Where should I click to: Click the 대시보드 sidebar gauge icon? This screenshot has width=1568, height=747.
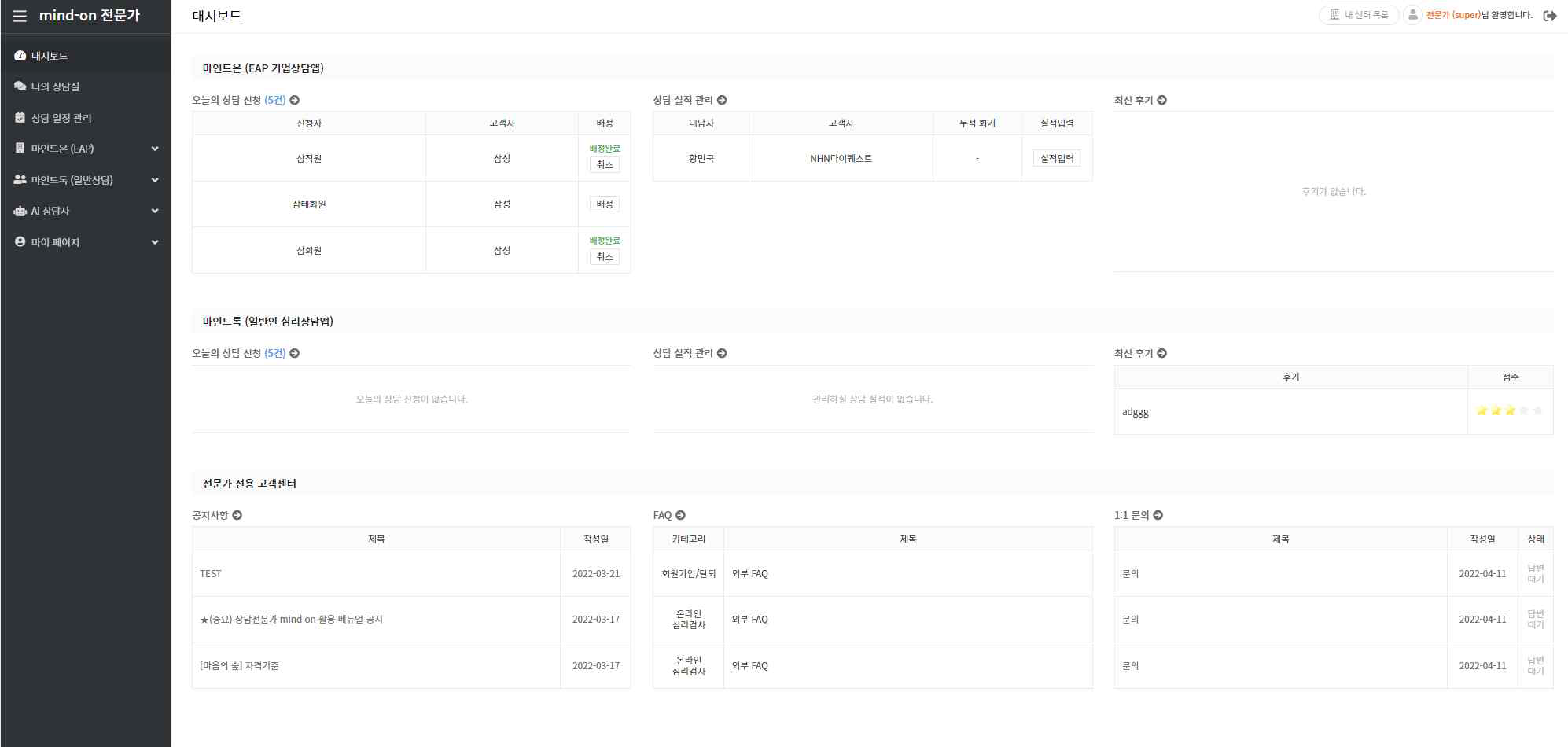[20, 56]
